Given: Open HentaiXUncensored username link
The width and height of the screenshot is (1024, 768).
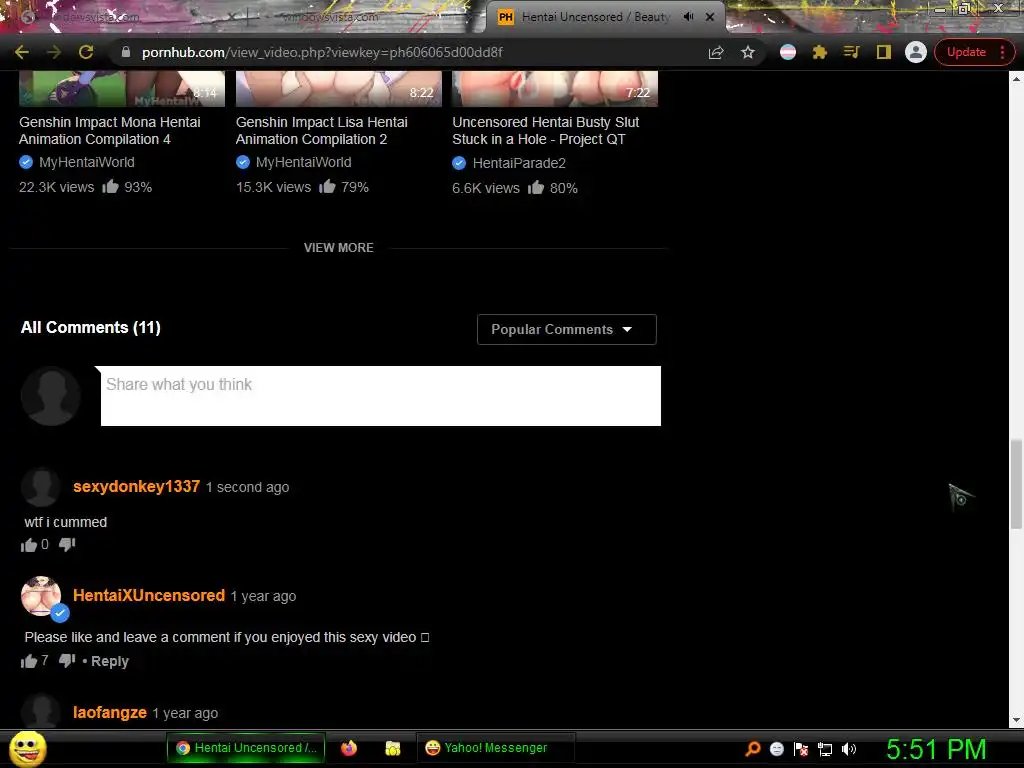Looking at the screenshot, I should [x=149, y=596].
